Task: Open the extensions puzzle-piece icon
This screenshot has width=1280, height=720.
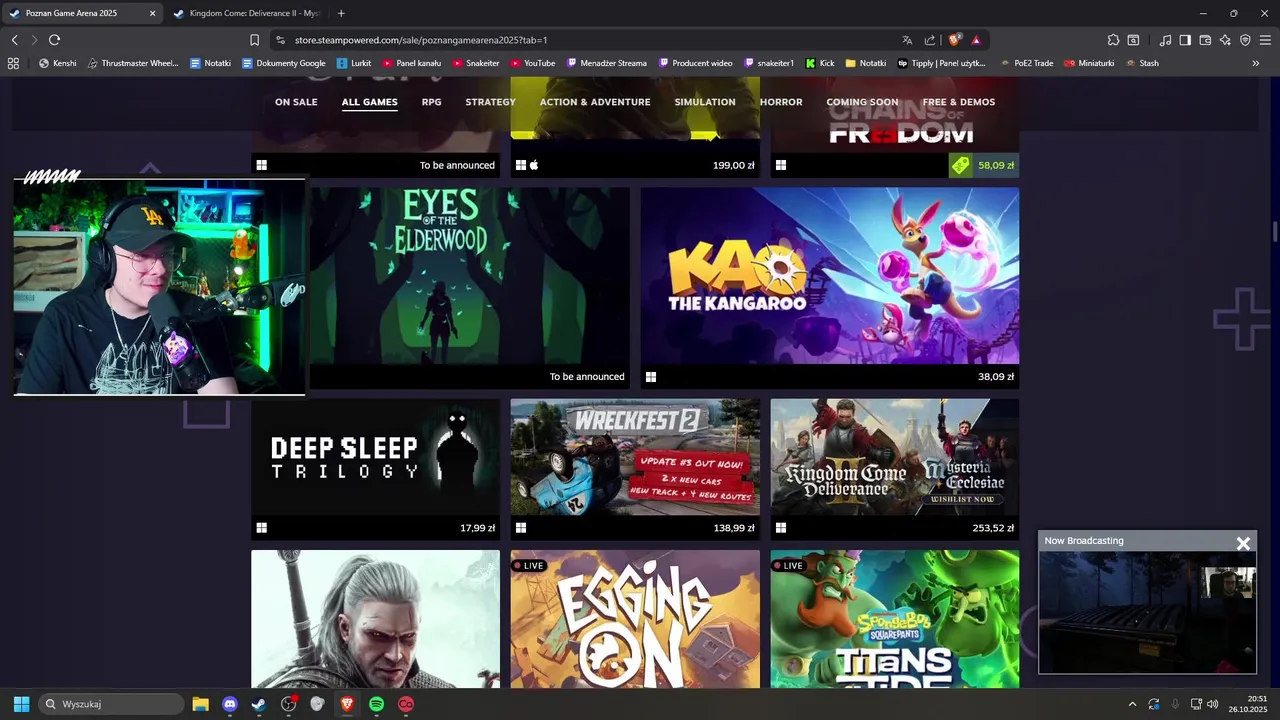Action: [x=1113, y=40]
